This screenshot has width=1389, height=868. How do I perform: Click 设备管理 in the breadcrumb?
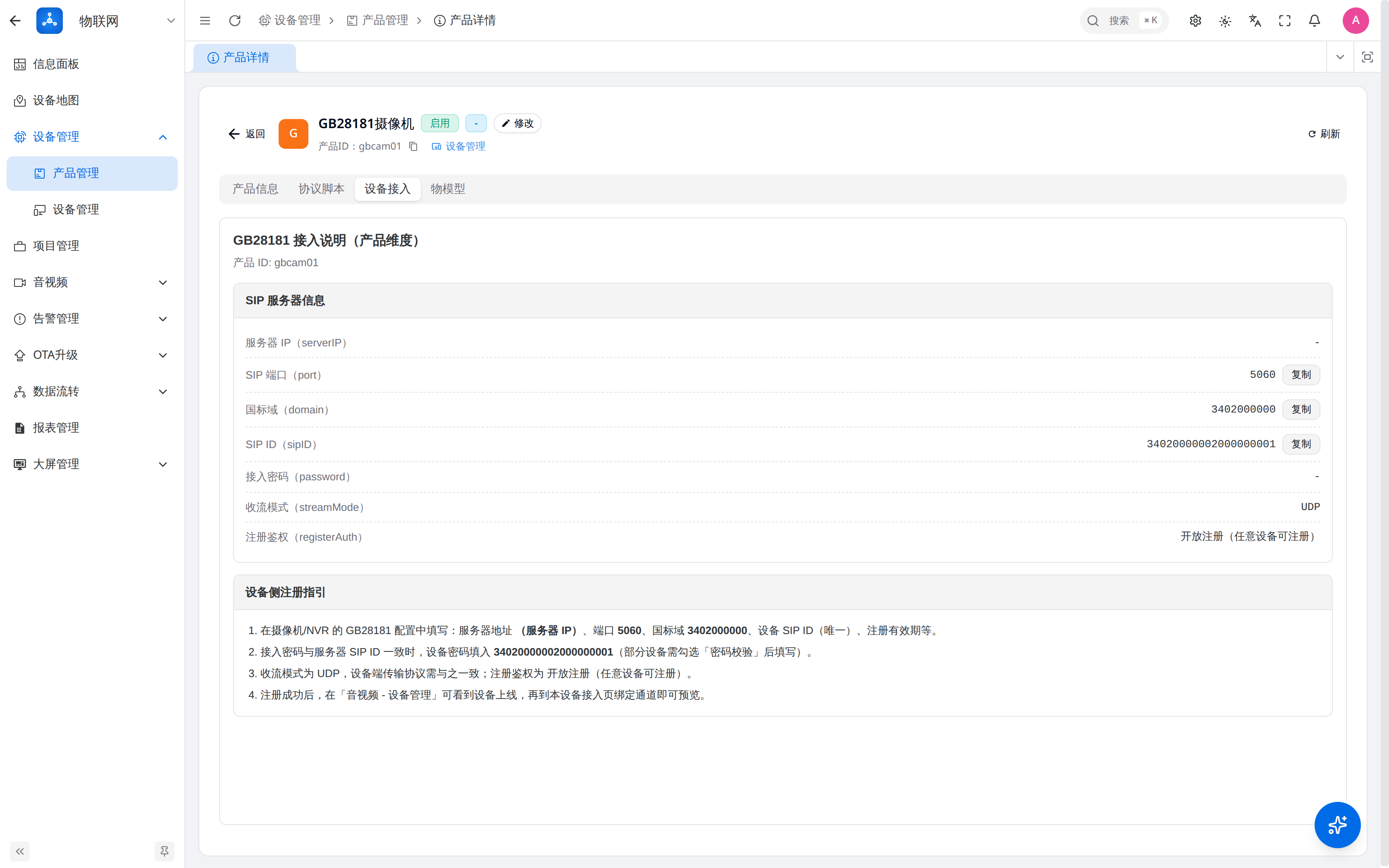pyautogui.click(x=289, y=21)
